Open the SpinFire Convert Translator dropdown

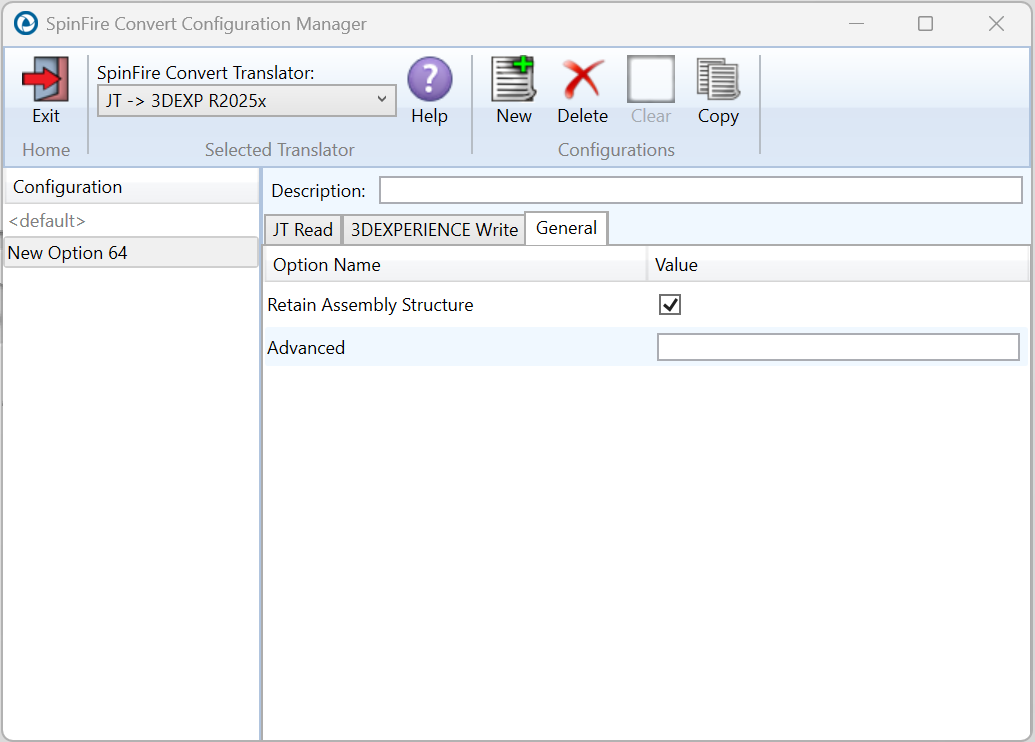[x=247, y=100]
